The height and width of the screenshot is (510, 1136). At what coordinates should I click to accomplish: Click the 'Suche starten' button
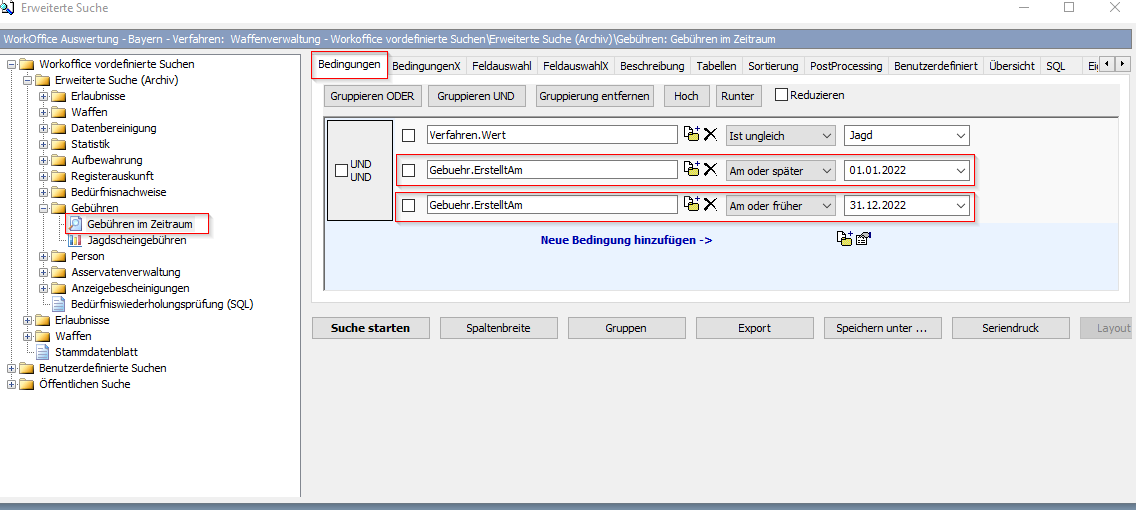click(x=371, y=328)
